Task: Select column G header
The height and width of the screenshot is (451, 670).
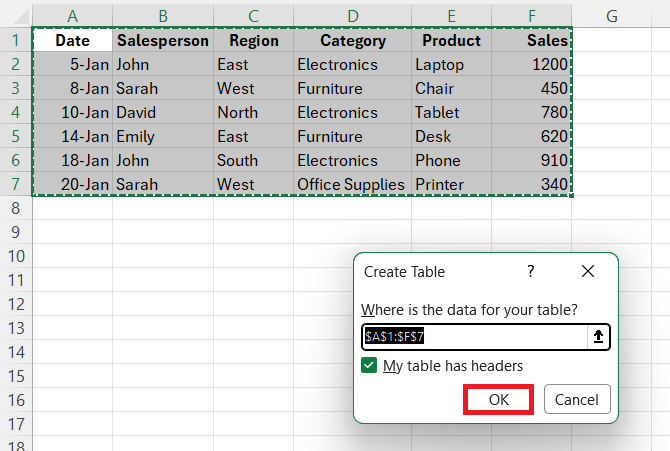Action: (611, 16)
